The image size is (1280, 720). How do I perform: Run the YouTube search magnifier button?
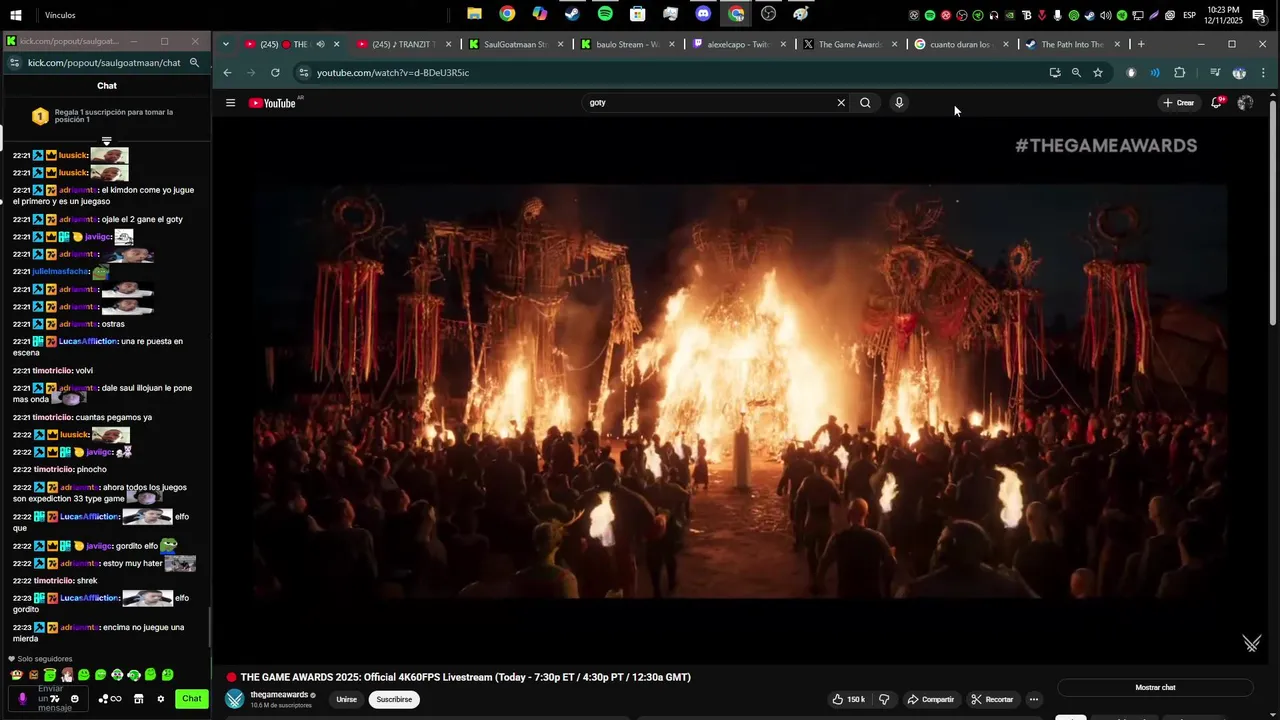point(865,102)
